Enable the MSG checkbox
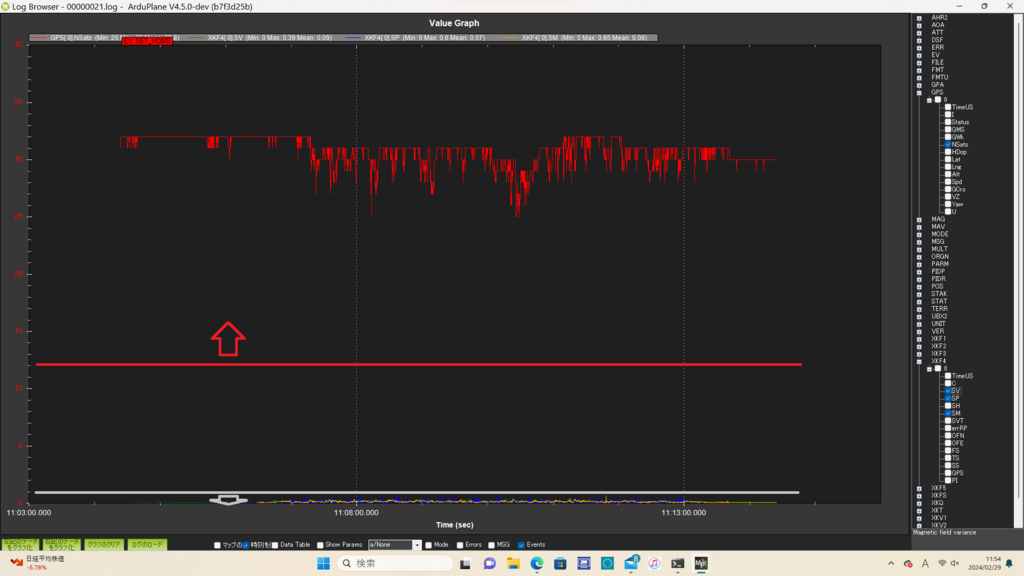1024x576 pixels. pos(491,545)
